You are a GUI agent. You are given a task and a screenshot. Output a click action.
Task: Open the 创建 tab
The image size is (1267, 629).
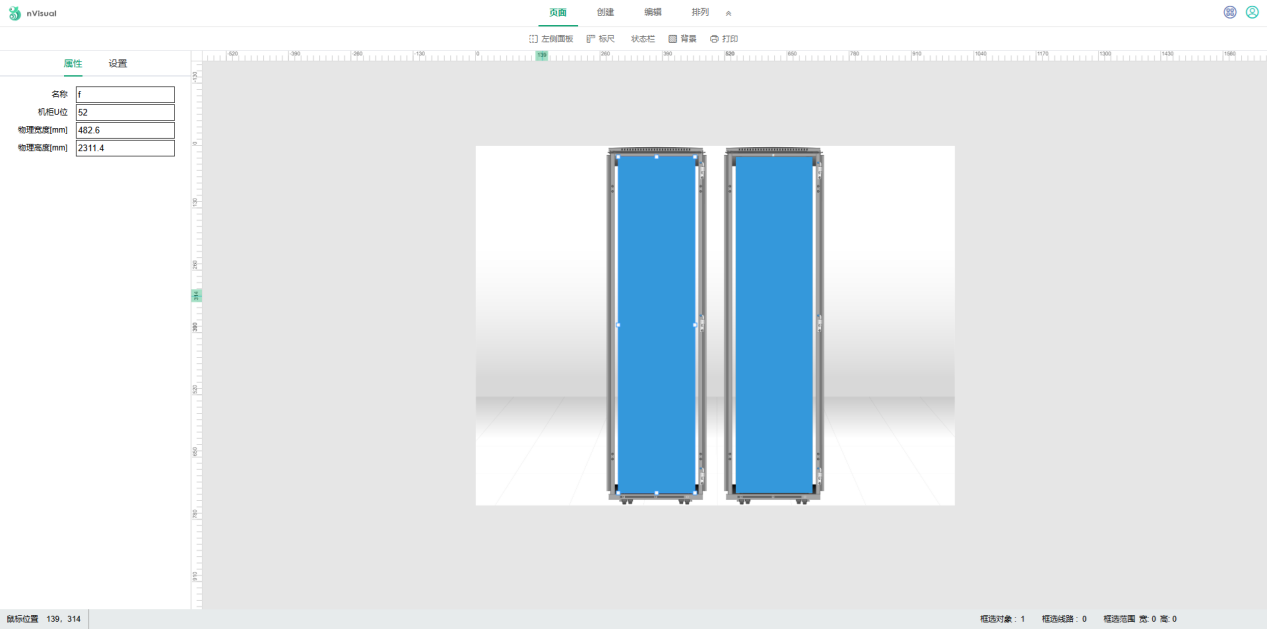click(x=605, y=12)
